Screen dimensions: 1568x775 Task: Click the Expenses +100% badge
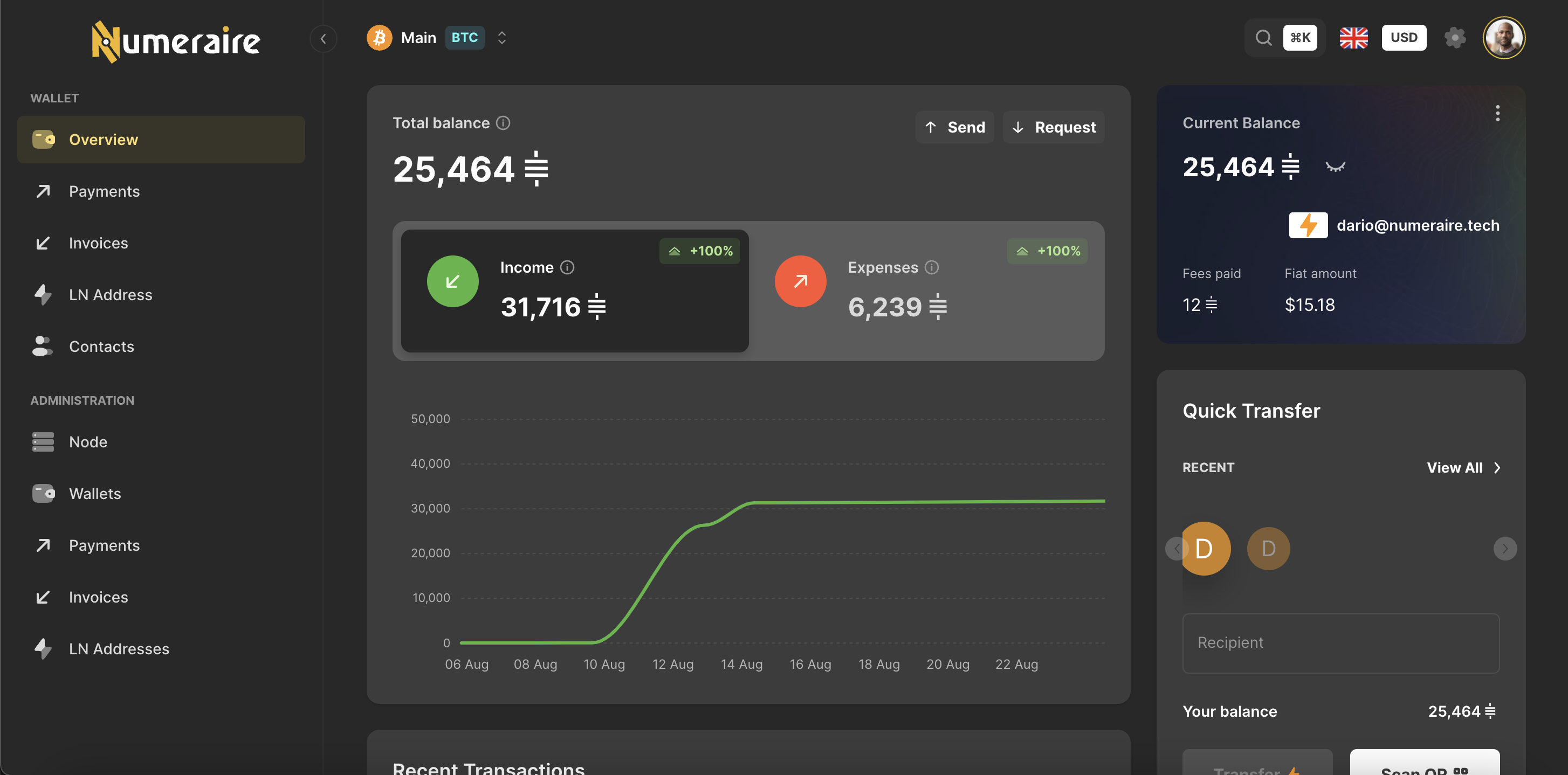[x=1047, y=251]
